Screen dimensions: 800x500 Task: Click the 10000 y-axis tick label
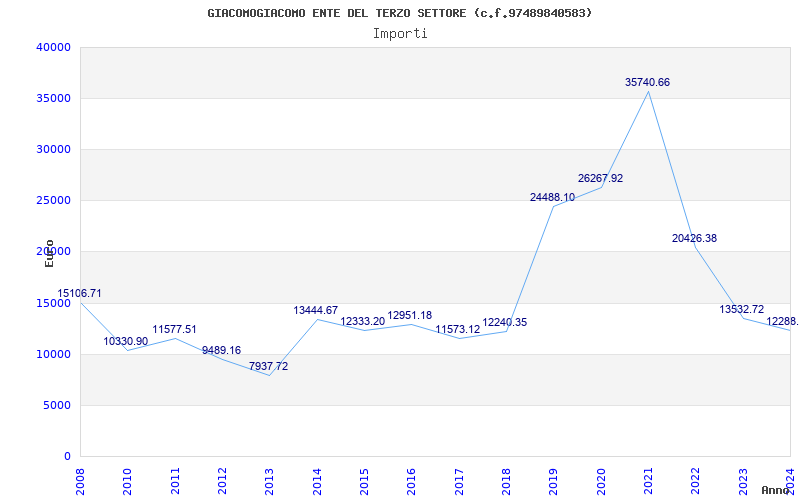53,355
